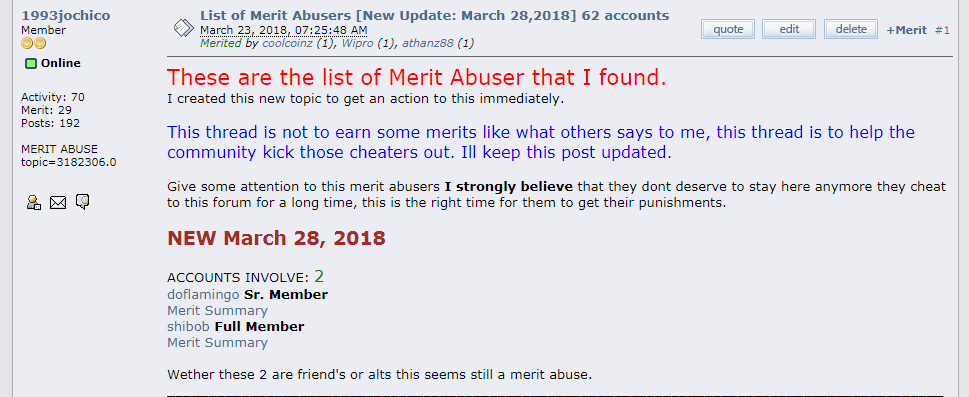Click the email envelope icon
The width and height of the screenshot is (969, 397).
coord(57,202)
